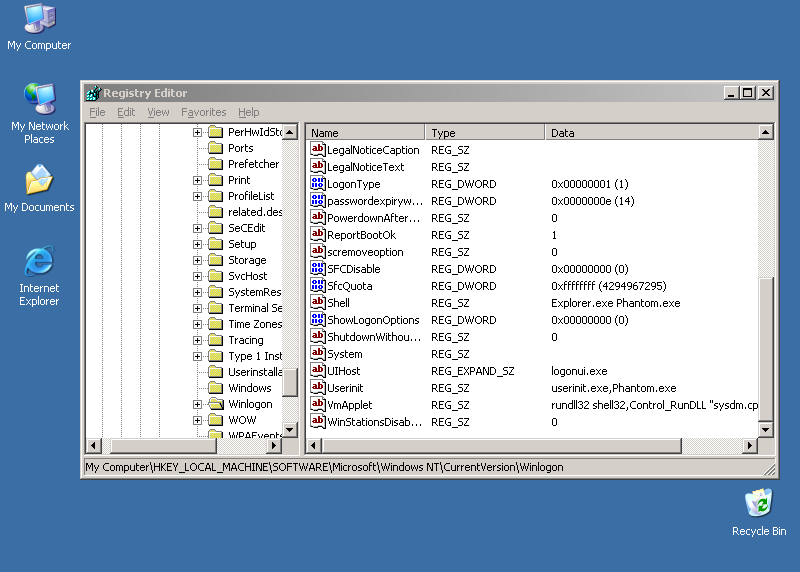This screenshot has width=800, height=572.
Task: Select the Userinstalla key in tree
Action: pos(254,372)
